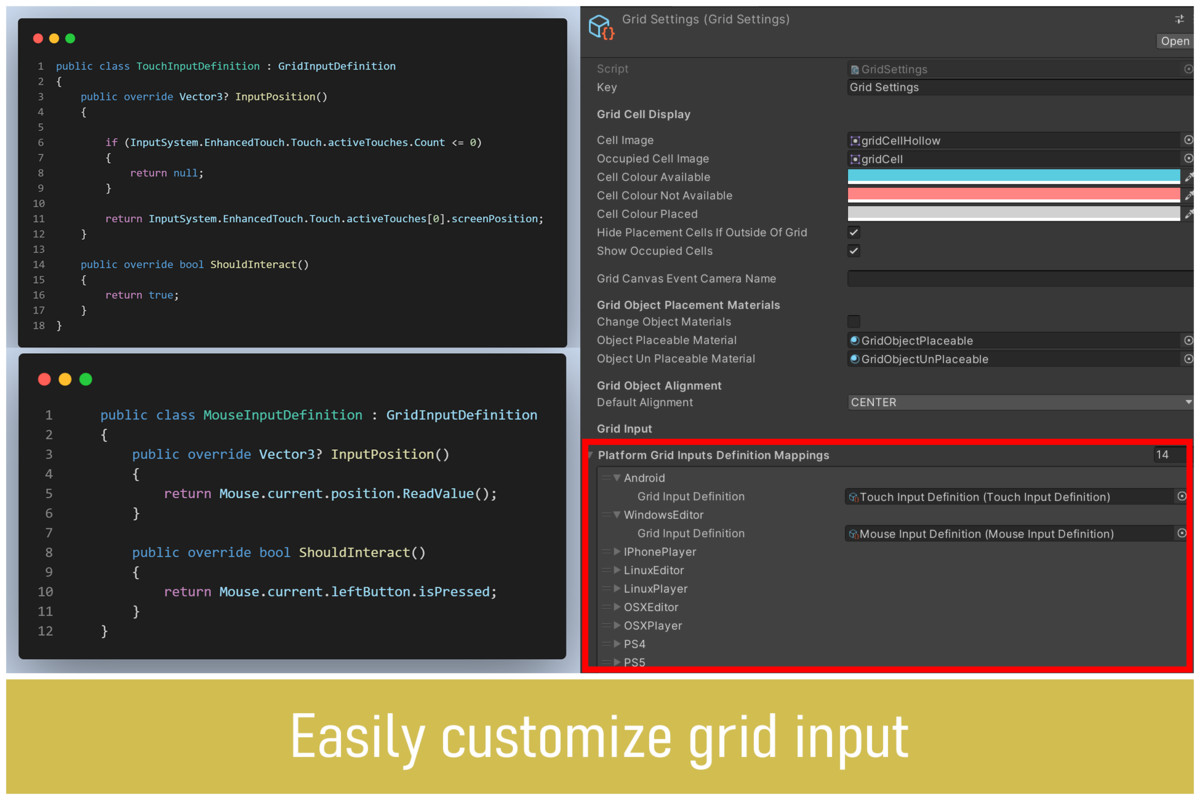
Task: Open the object picker for WindowsEditor's Grid Input Definition
Action: [x=1182, y=533]
